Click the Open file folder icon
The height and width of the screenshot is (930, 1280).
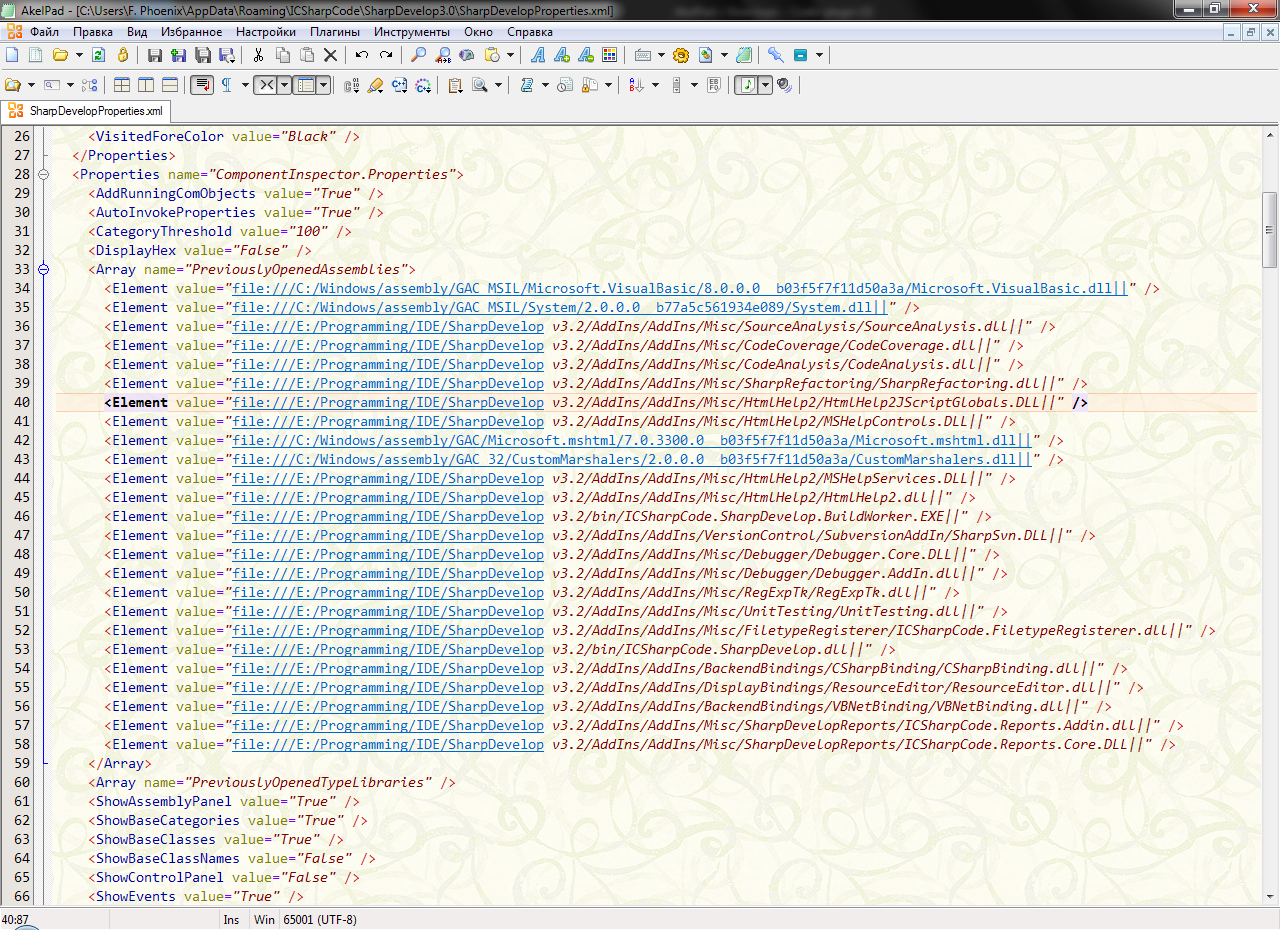point(60,55)
